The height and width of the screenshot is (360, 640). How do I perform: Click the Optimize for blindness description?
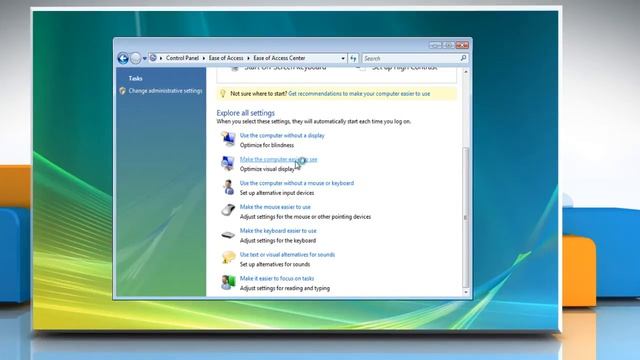267,145
